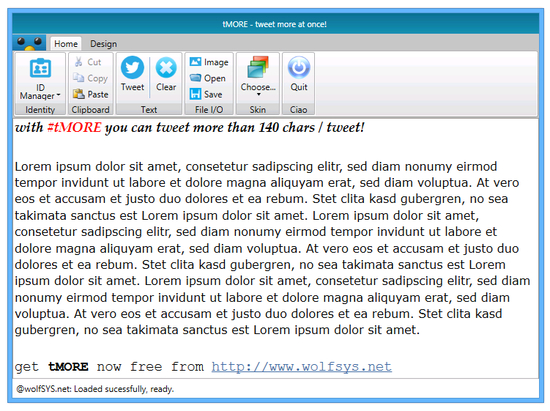
Task: Follow the http://www.wolfsys.net link
Action: (x=301, y=366)
